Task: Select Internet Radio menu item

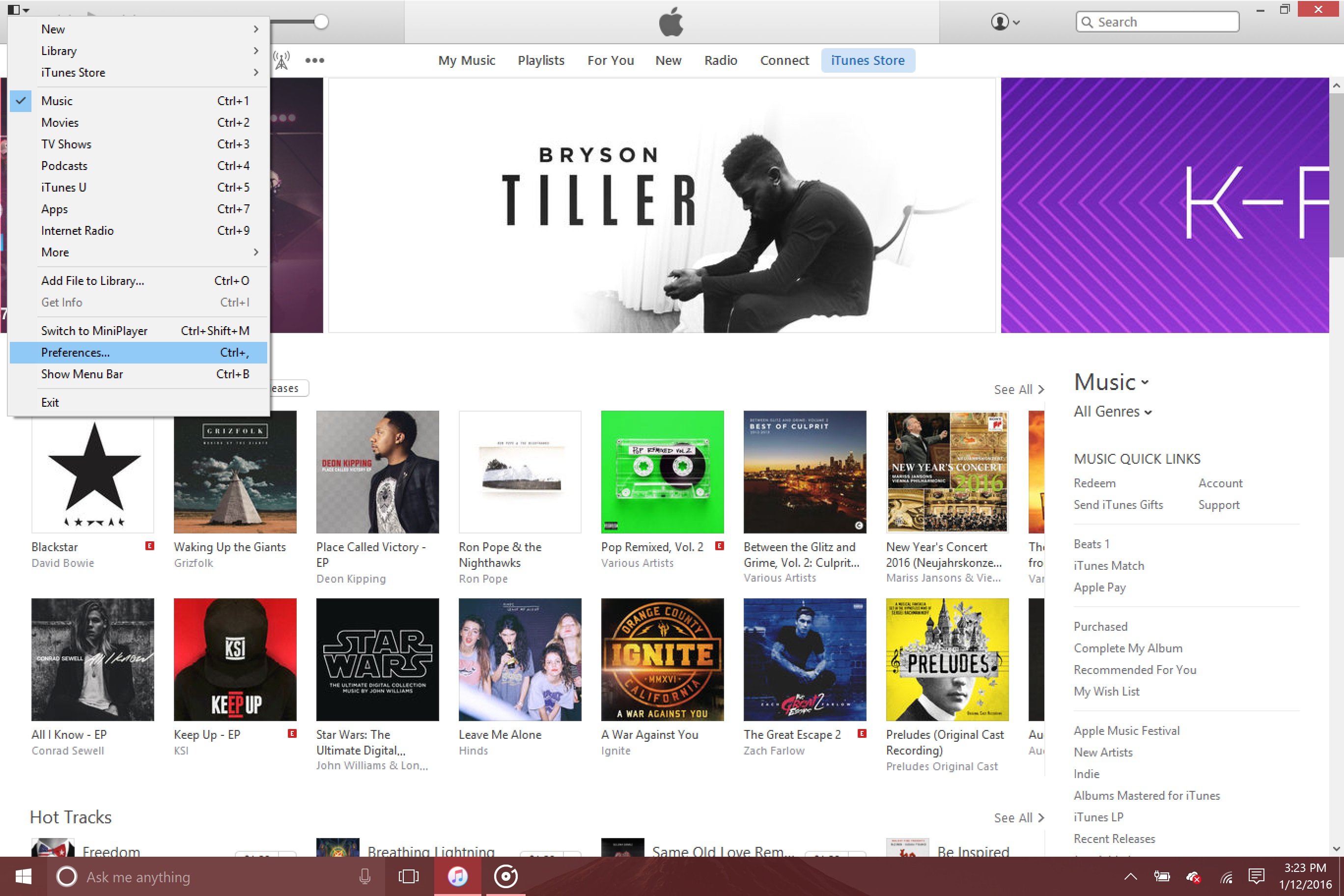Action: pos(139,231)
